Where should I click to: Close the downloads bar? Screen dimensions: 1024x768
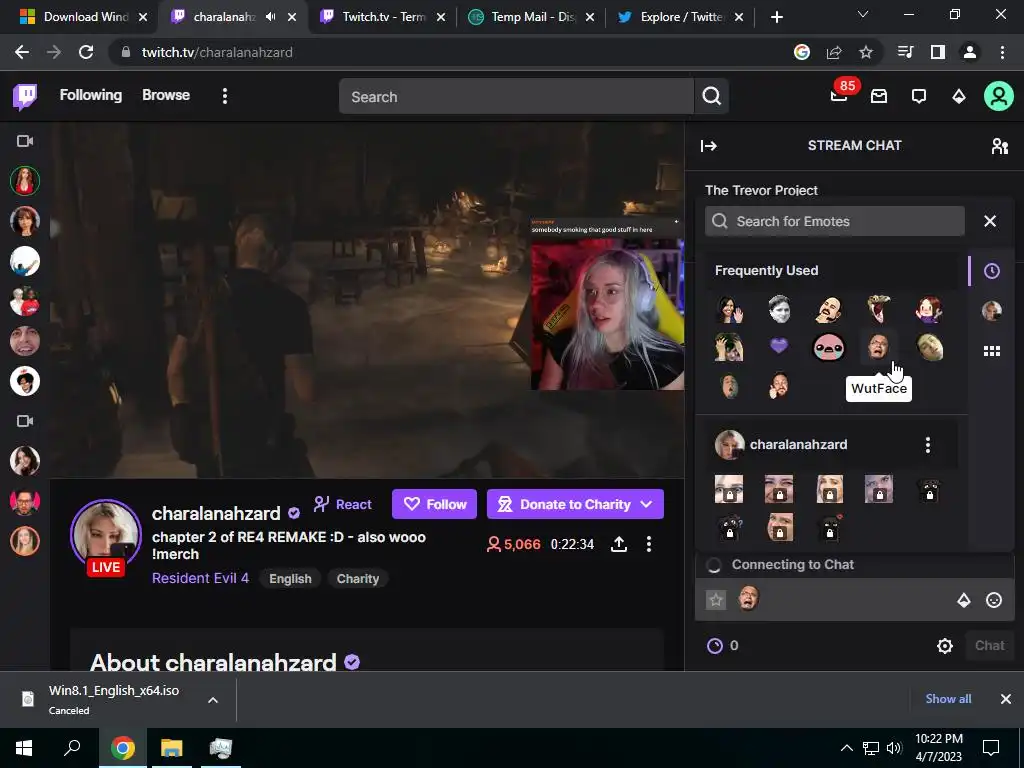pos(1006,699)
